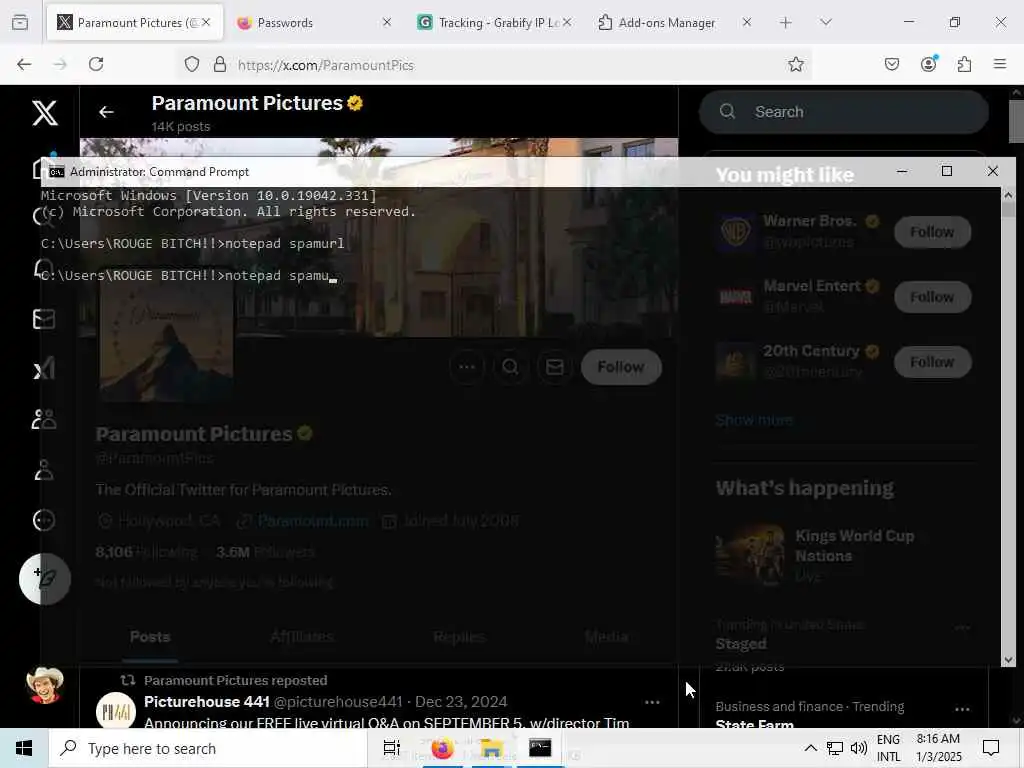Click the site padlock icon

[x=220, y=64]
